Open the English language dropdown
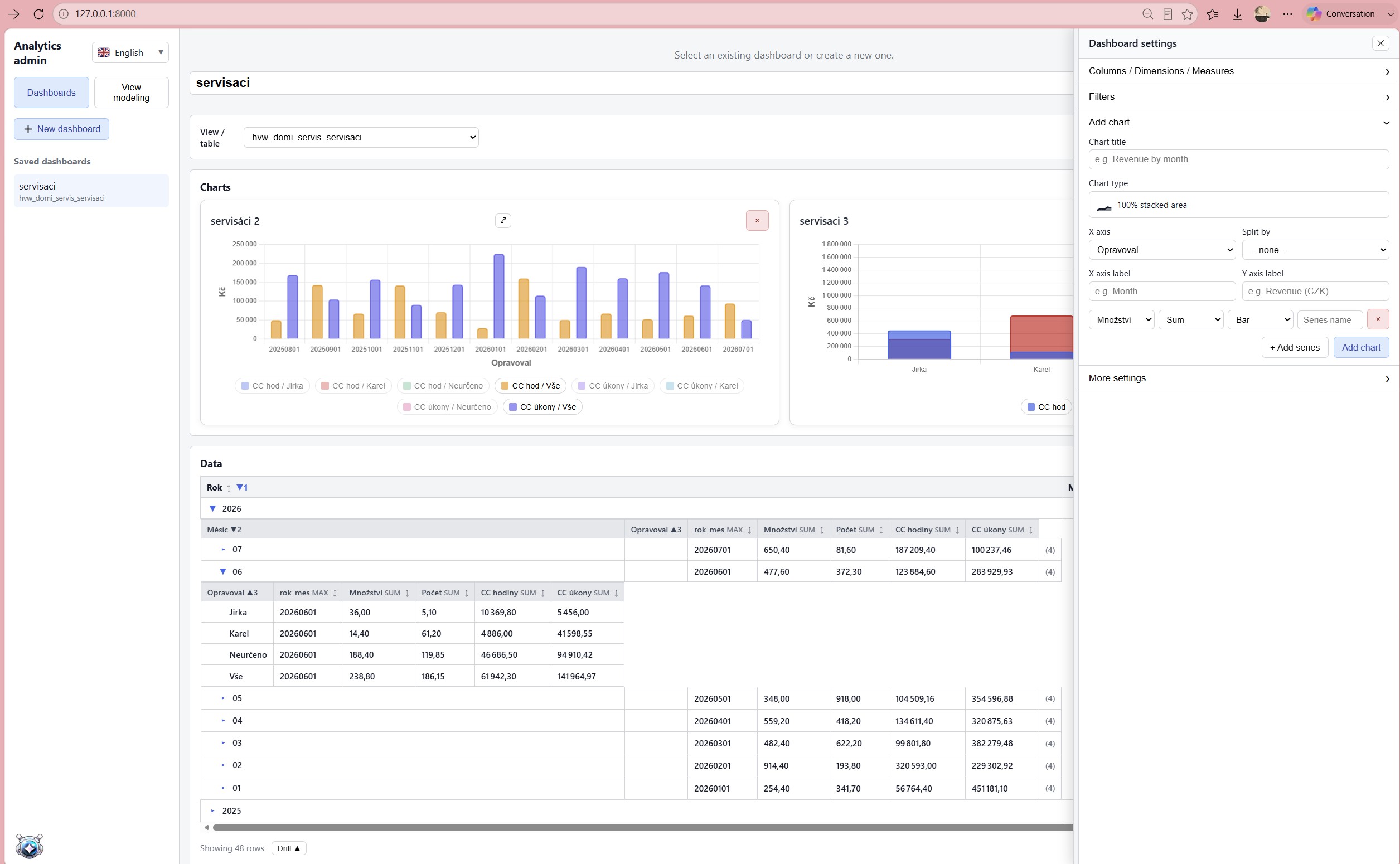 [130, 52]
